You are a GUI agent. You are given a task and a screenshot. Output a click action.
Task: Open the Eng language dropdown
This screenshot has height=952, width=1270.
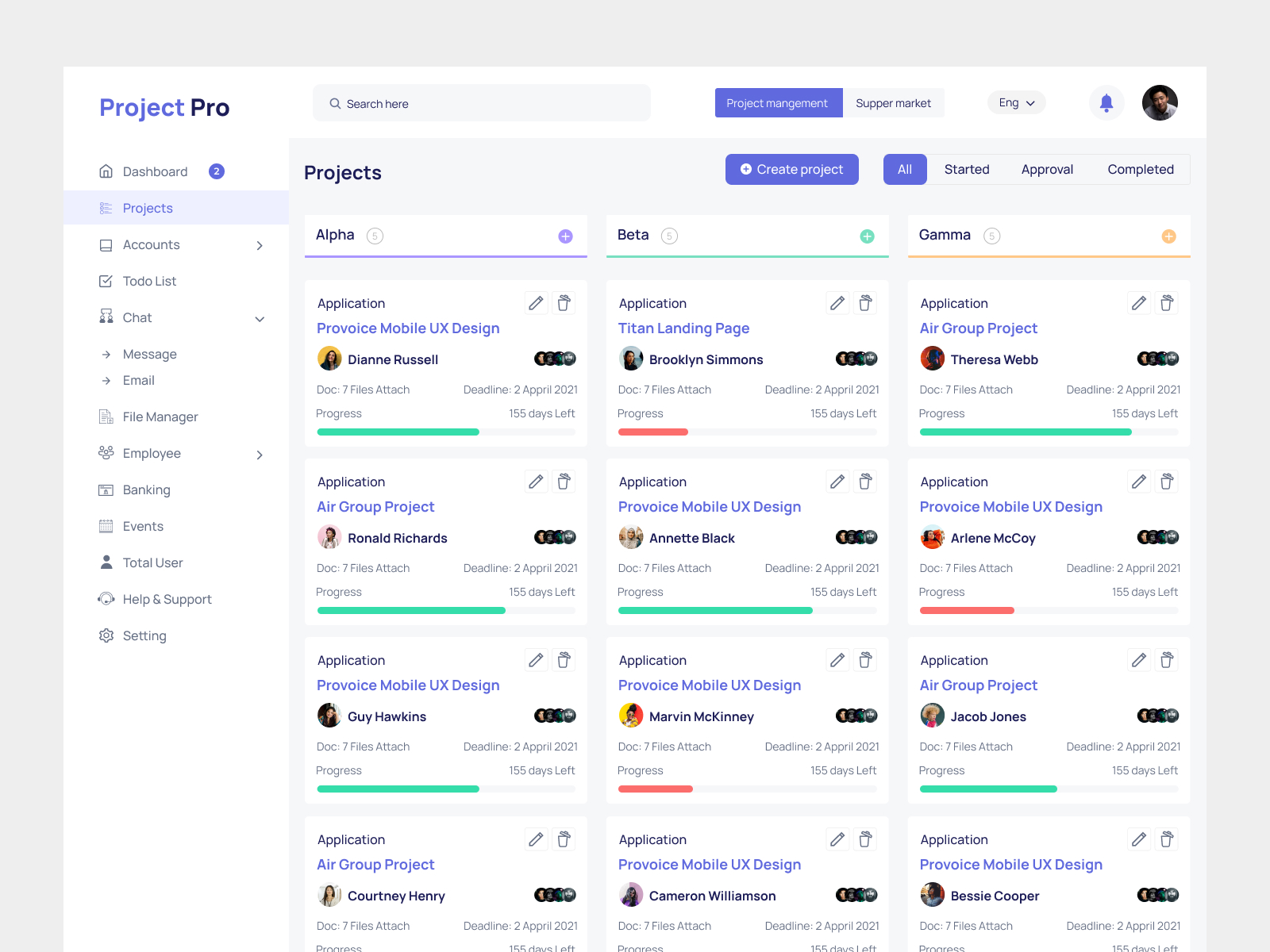1016,102
